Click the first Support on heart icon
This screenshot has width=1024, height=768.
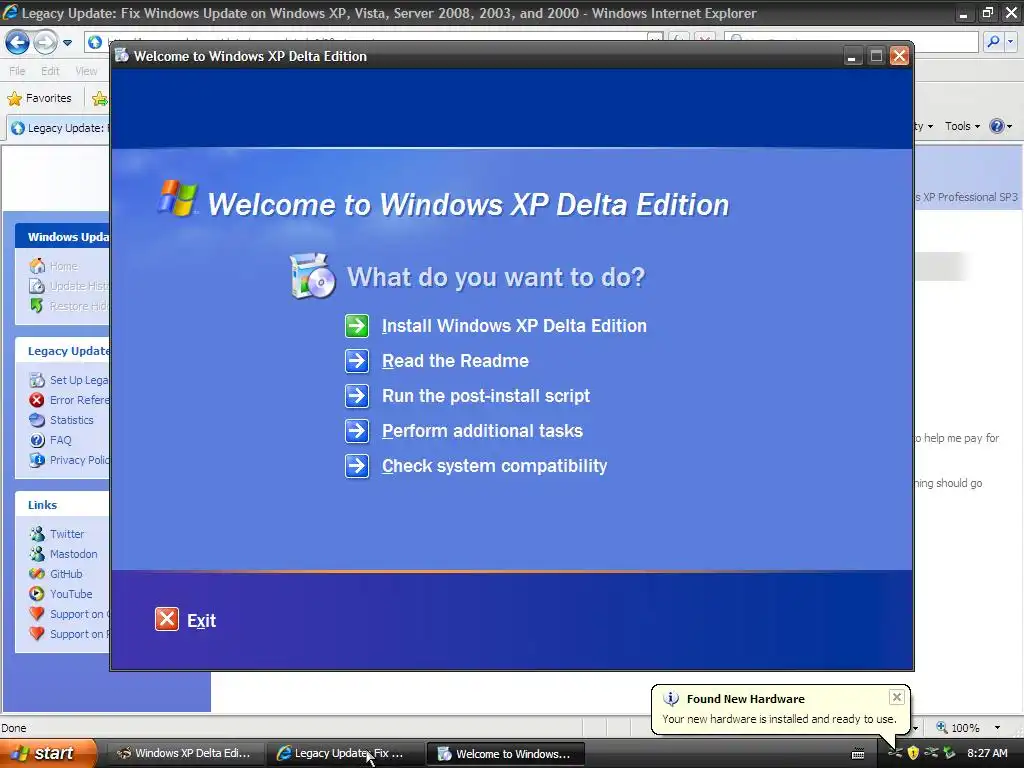pyautogui.click(x=37, y=614)
